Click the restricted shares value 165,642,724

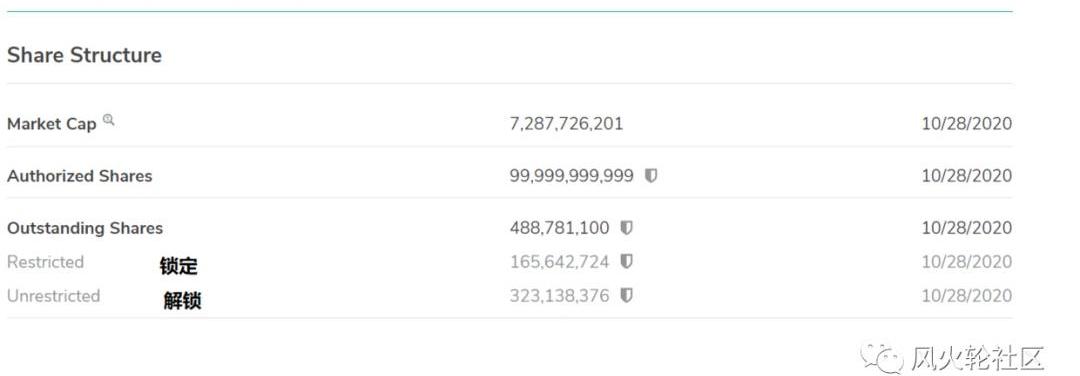pos(559,262)
